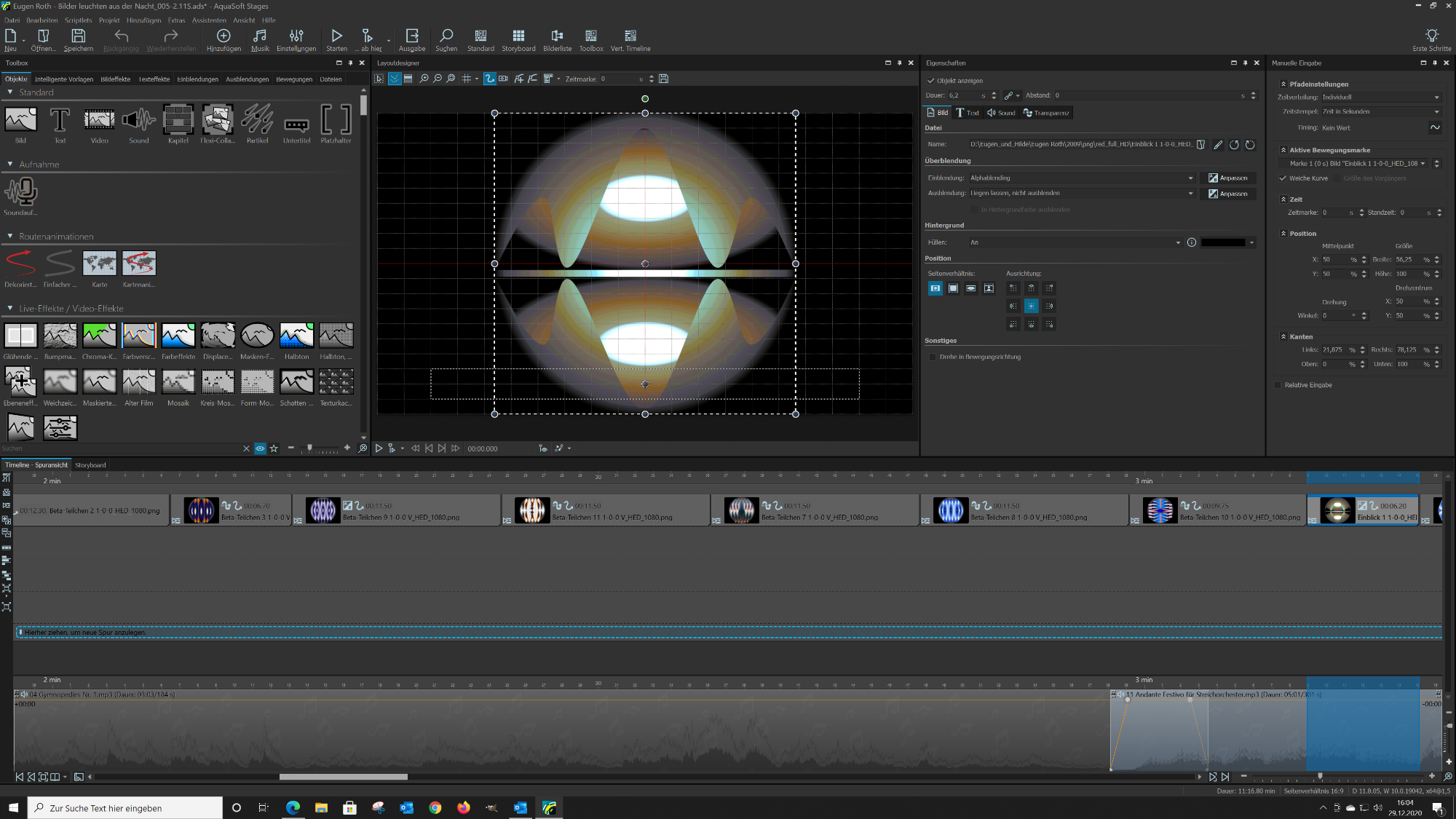Click the Ausgabe toolbar button

(412, 40)
